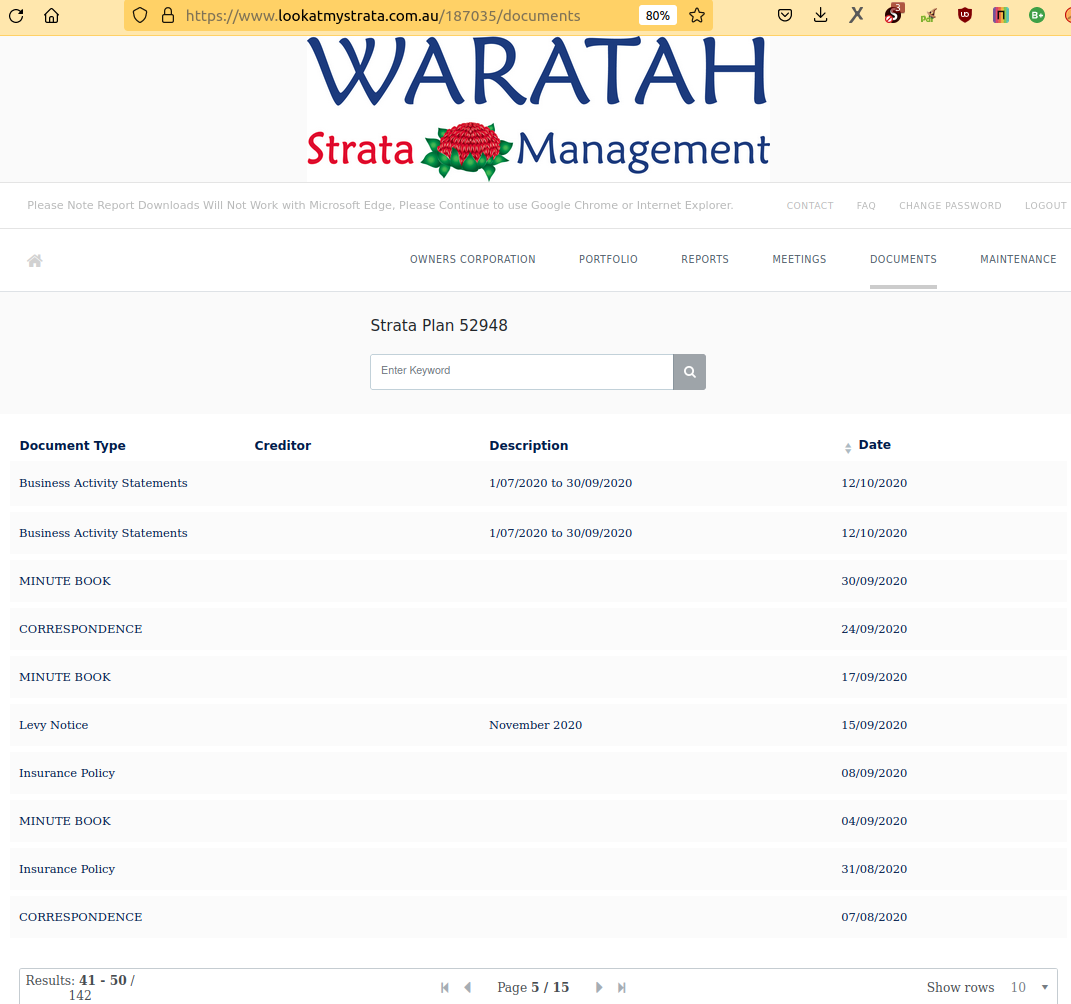Open the REPORTS menu
This screenshot has width=1071, height=1004.
pyautogui.click(x=704, y=260)
